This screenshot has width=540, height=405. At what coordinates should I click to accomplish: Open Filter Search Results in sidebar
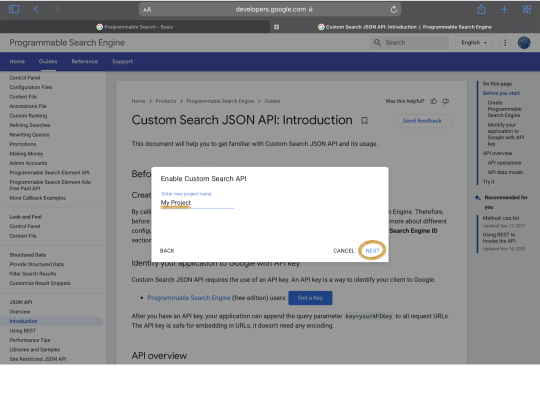(33, 274)
